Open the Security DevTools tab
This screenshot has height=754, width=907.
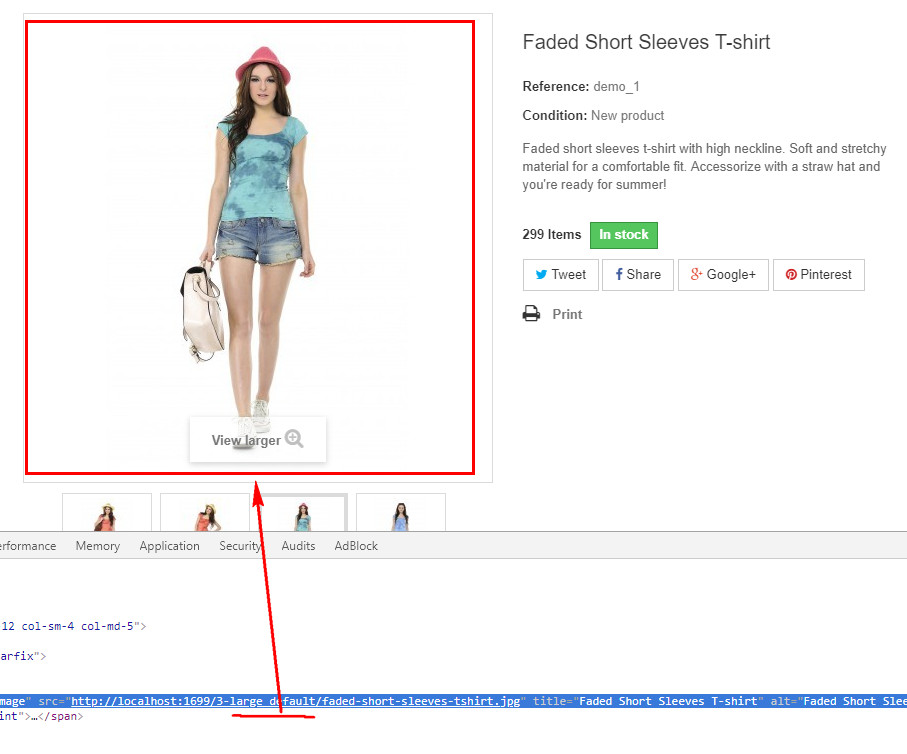pyautogui.click(x=240, y=546)
